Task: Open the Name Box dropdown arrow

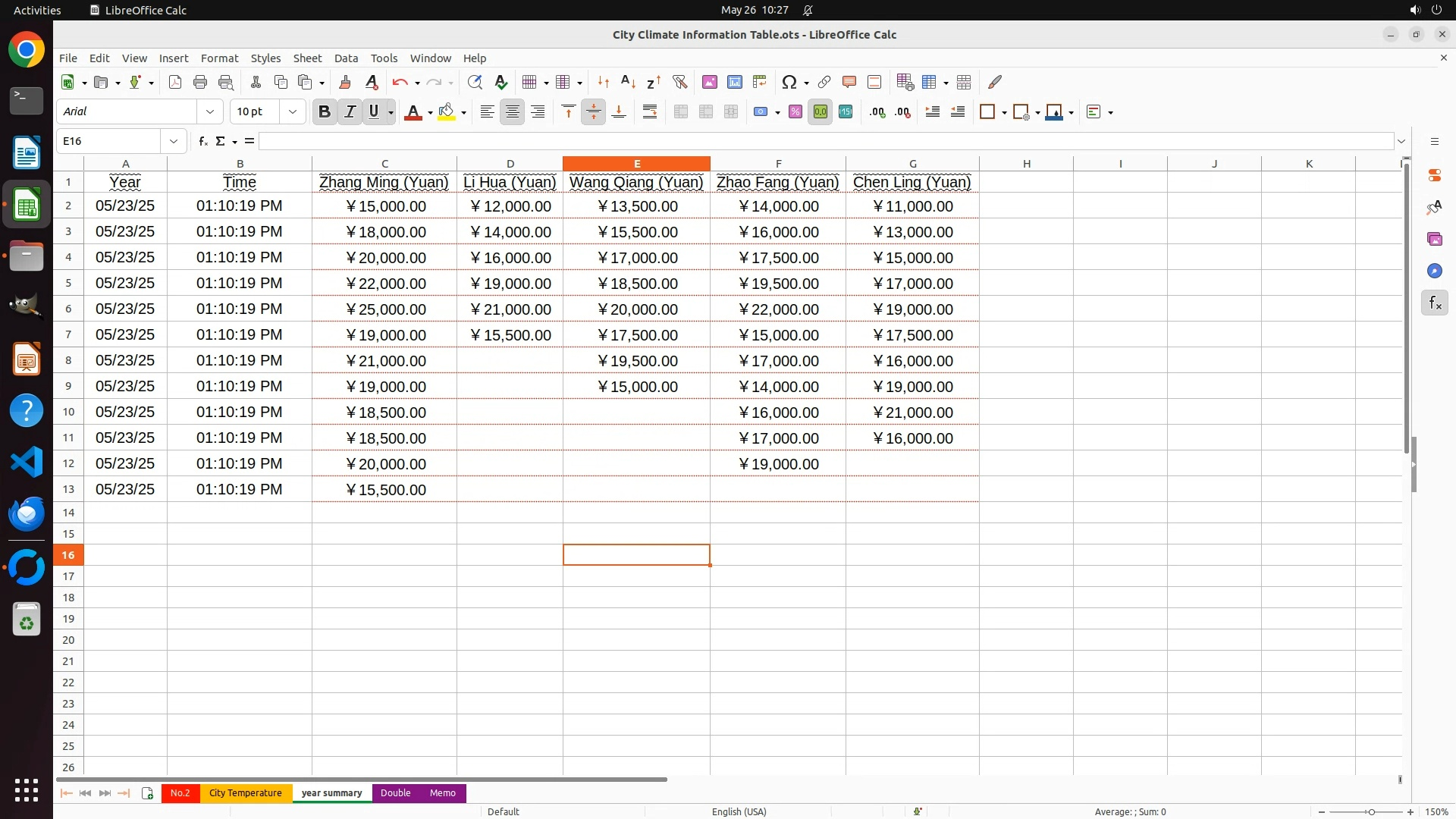Action: [x=174, y=141]
